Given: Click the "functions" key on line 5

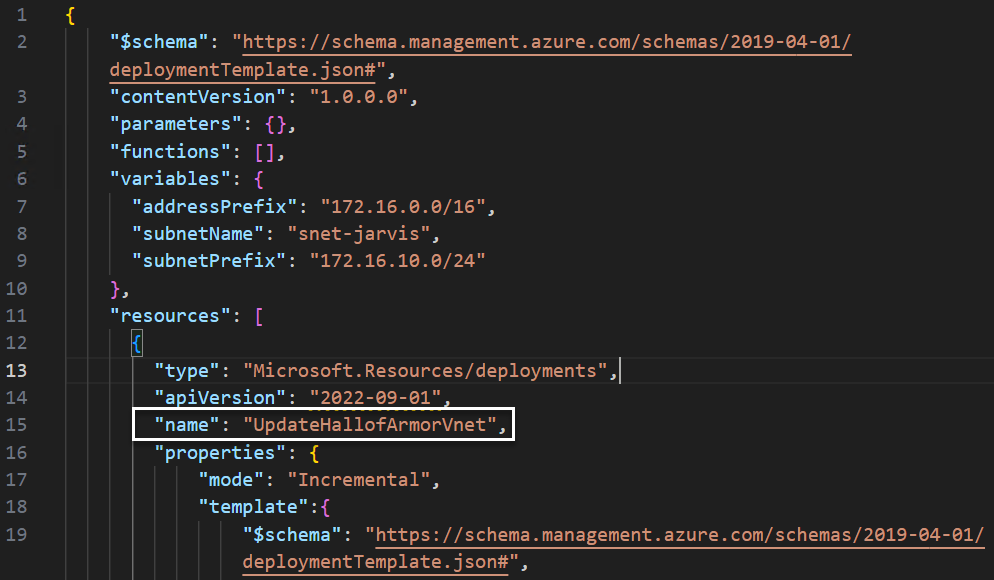Looking at the screenshot, I should pyautogui.click(x=171, y=151).
